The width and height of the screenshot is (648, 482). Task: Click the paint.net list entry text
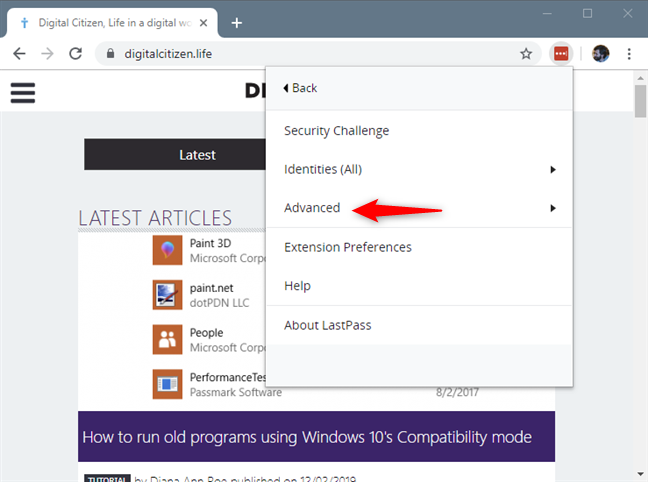[x=212, y=288]
